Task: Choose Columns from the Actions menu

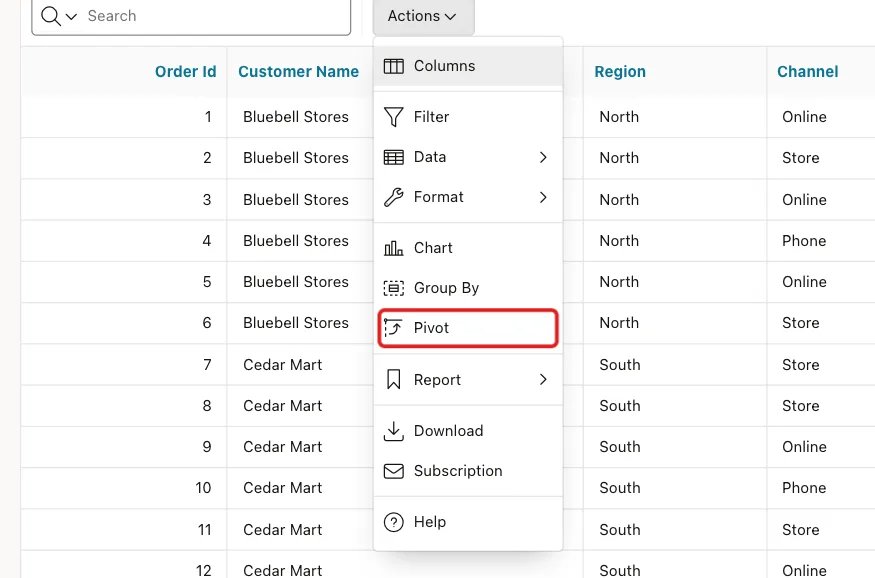Action: (468, 66)
